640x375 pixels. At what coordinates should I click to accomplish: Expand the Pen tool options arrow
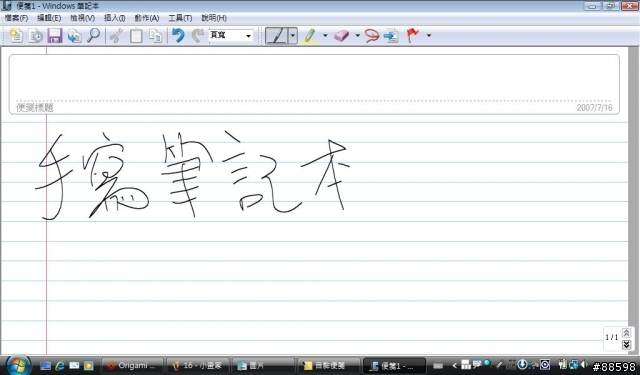click(x=293, y=36)
